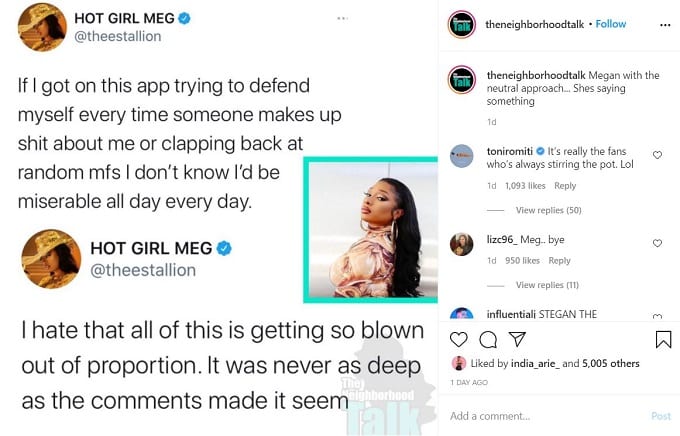Reply to toniromiti's comment
680x436 pixels.
565,186
